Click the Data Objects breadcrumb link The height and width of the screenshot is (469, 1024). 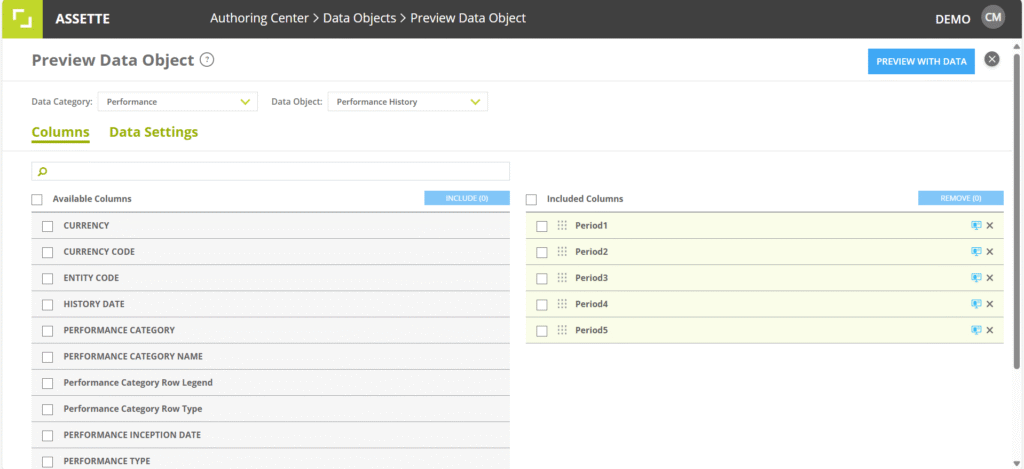click(x=356, y=18)
